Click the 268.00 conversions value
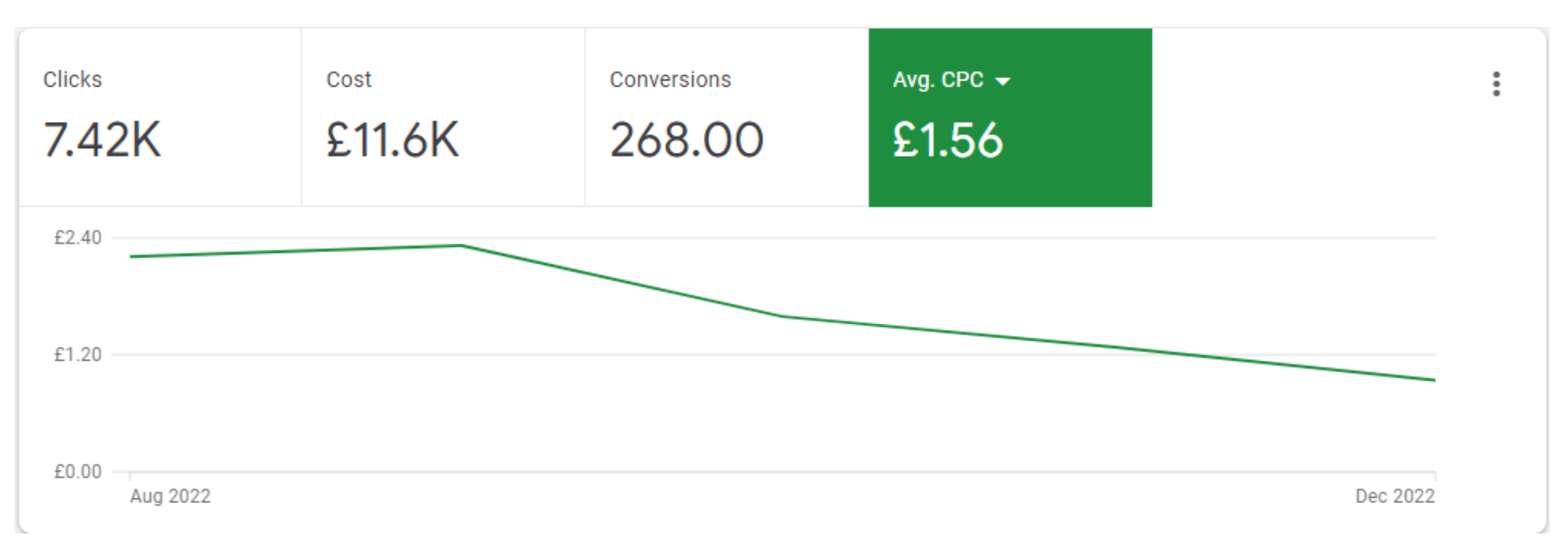 coord(686,140)
